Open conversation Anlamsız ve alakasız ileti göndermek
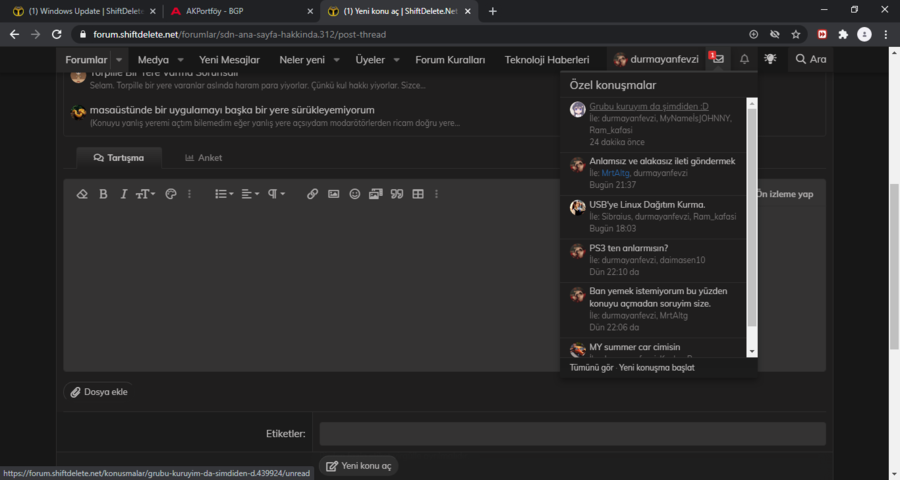This screenshot has width=900, height=480. [x=662, y=161]
